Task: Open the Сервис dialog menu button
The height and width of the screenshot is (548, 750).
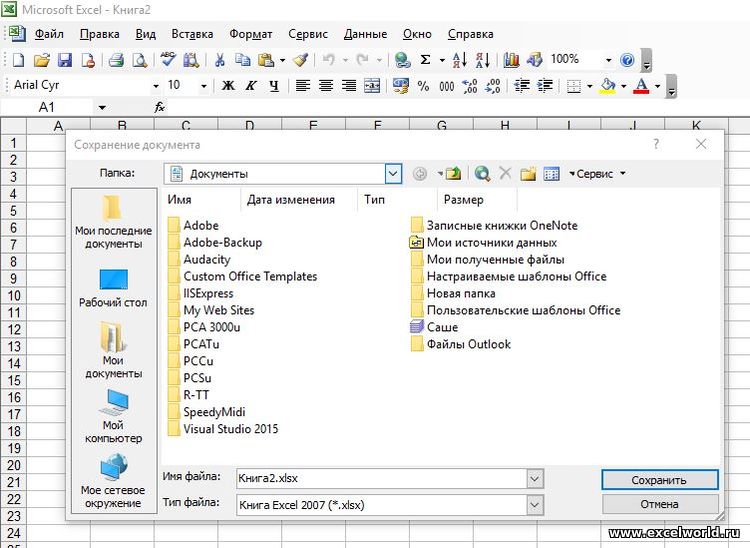Action: pyautogui.click(x=597, y=174)
